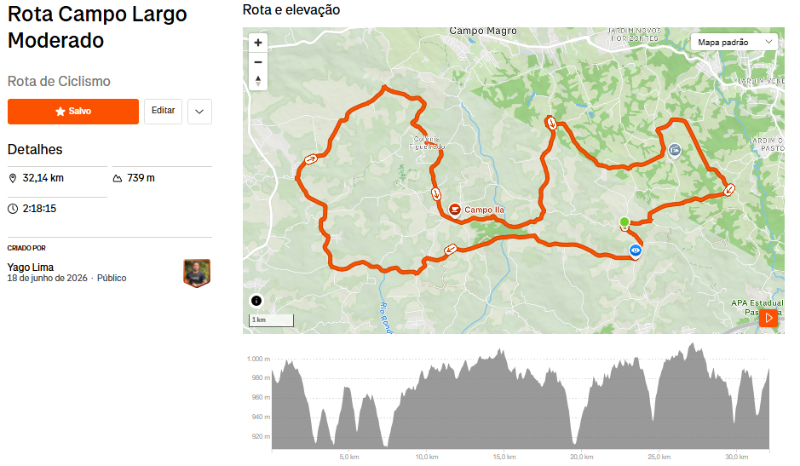Click the green route start point marker
This screenshot has height=466, width=800.
coord(624,222)
